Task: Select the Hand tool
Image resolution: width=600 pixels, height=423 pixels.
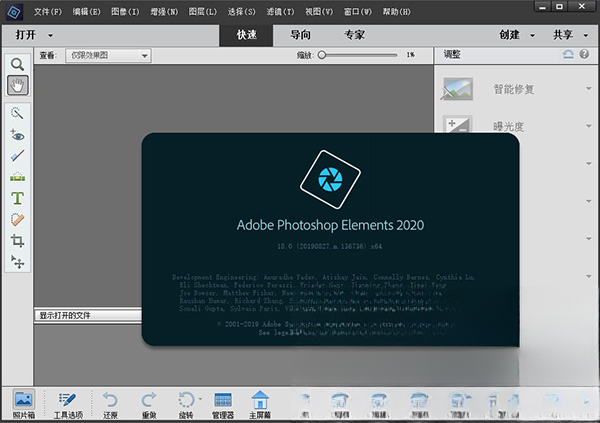Action: [x=18, y=85]
